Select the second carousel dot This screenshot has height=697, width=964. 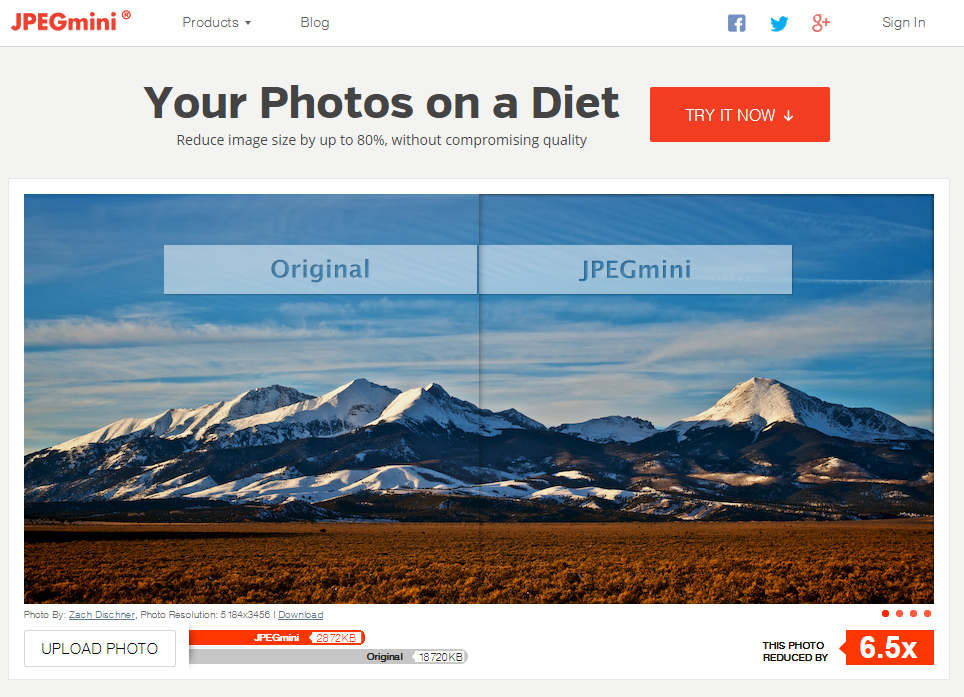[x=899, y=613]
